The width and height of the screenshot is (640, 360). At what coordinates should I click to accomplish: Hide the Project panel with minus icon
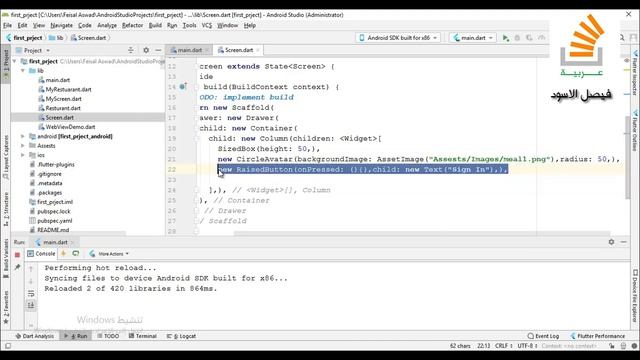[x=158, y=50]
